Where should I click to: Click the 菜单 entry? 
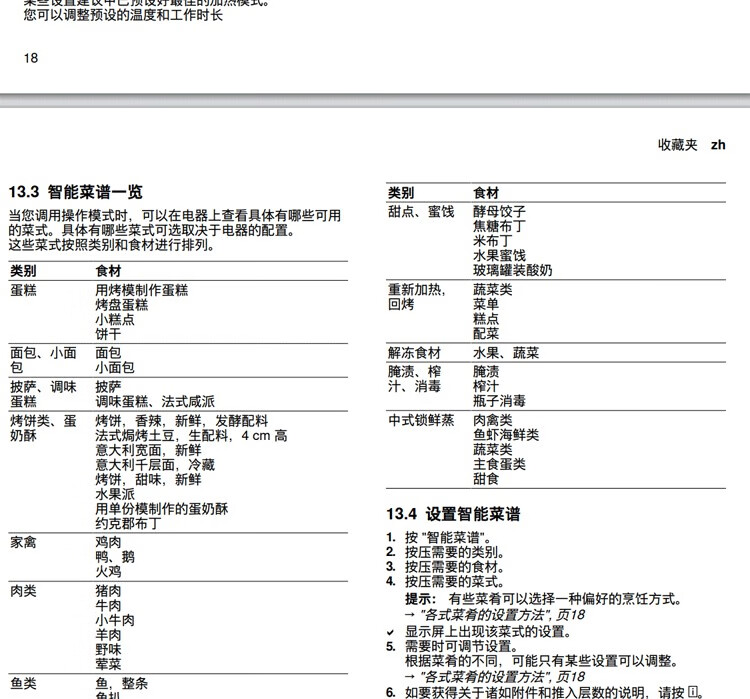point(486,304)
